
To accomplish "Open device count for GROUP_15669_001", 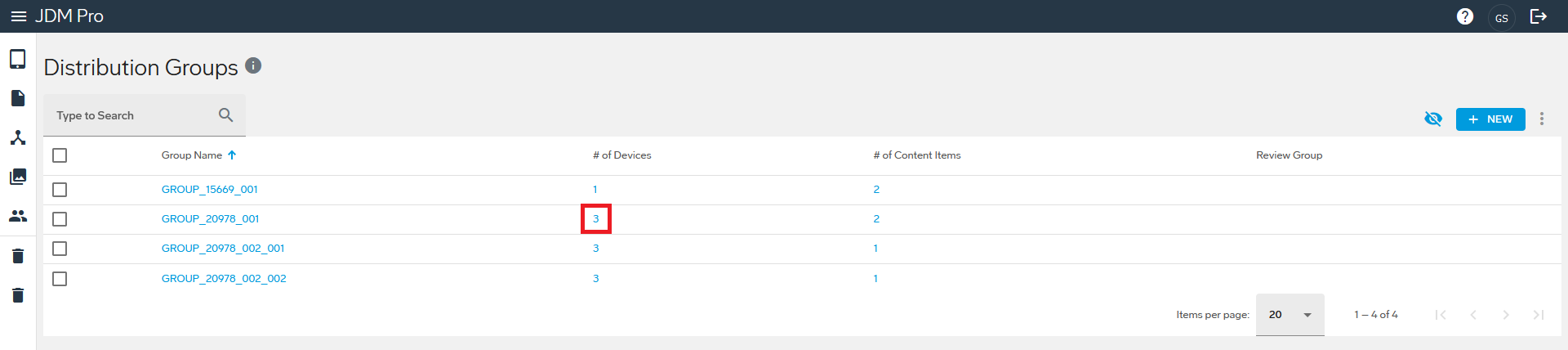I will click(x=595, y=190).
